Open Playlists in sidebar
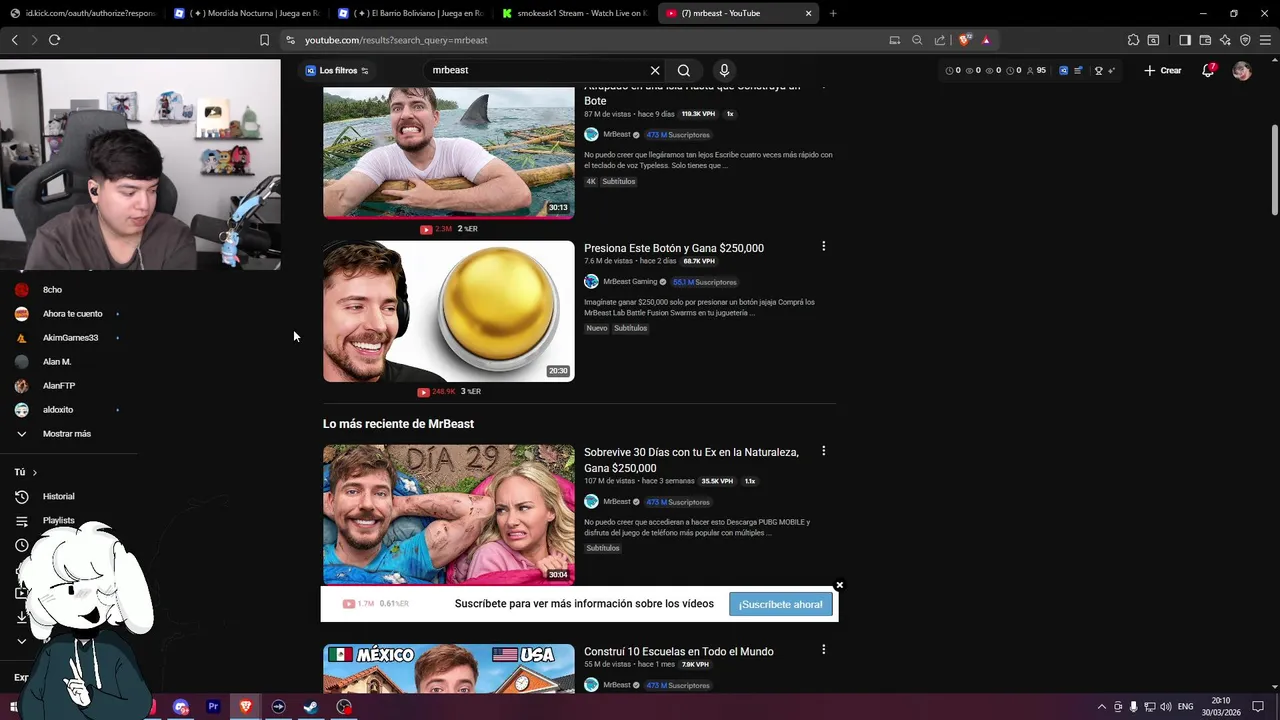 [x=58, y=521]
